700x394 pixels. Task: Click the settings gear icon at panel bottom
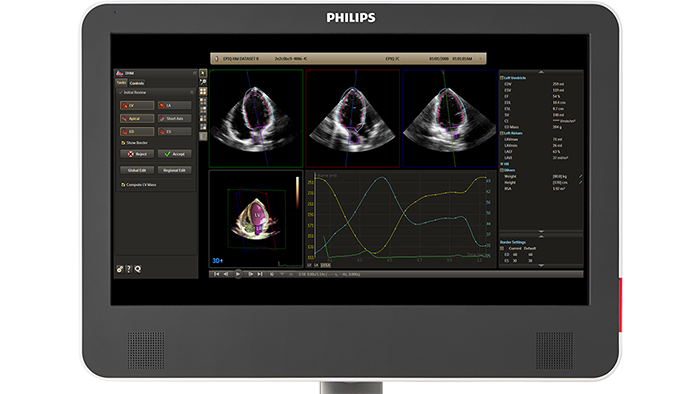tap(120, 269)
